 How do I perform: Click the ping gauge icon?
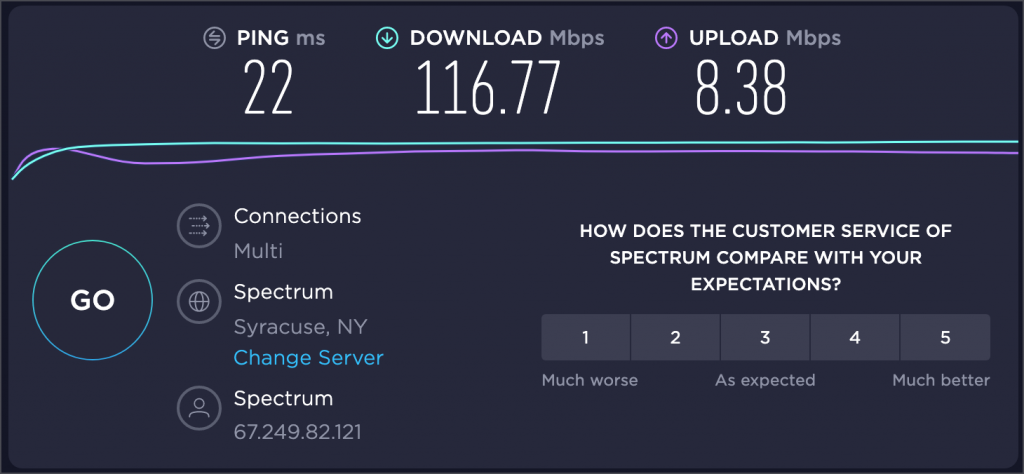click(214, 39)
